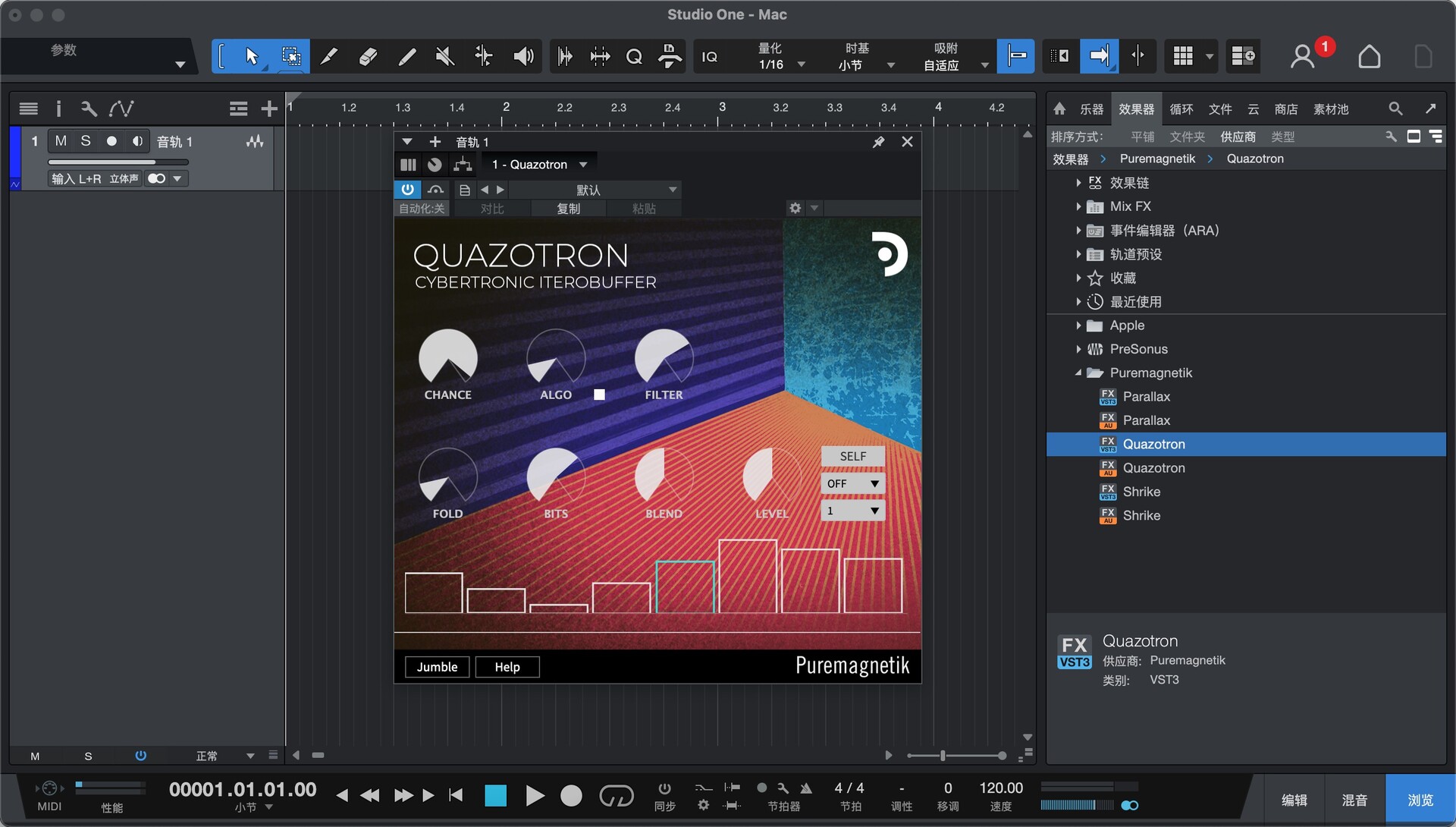Open plugin selector 1 - Quazotron dropdown
1456x827 pixels.
coord(540,165)
